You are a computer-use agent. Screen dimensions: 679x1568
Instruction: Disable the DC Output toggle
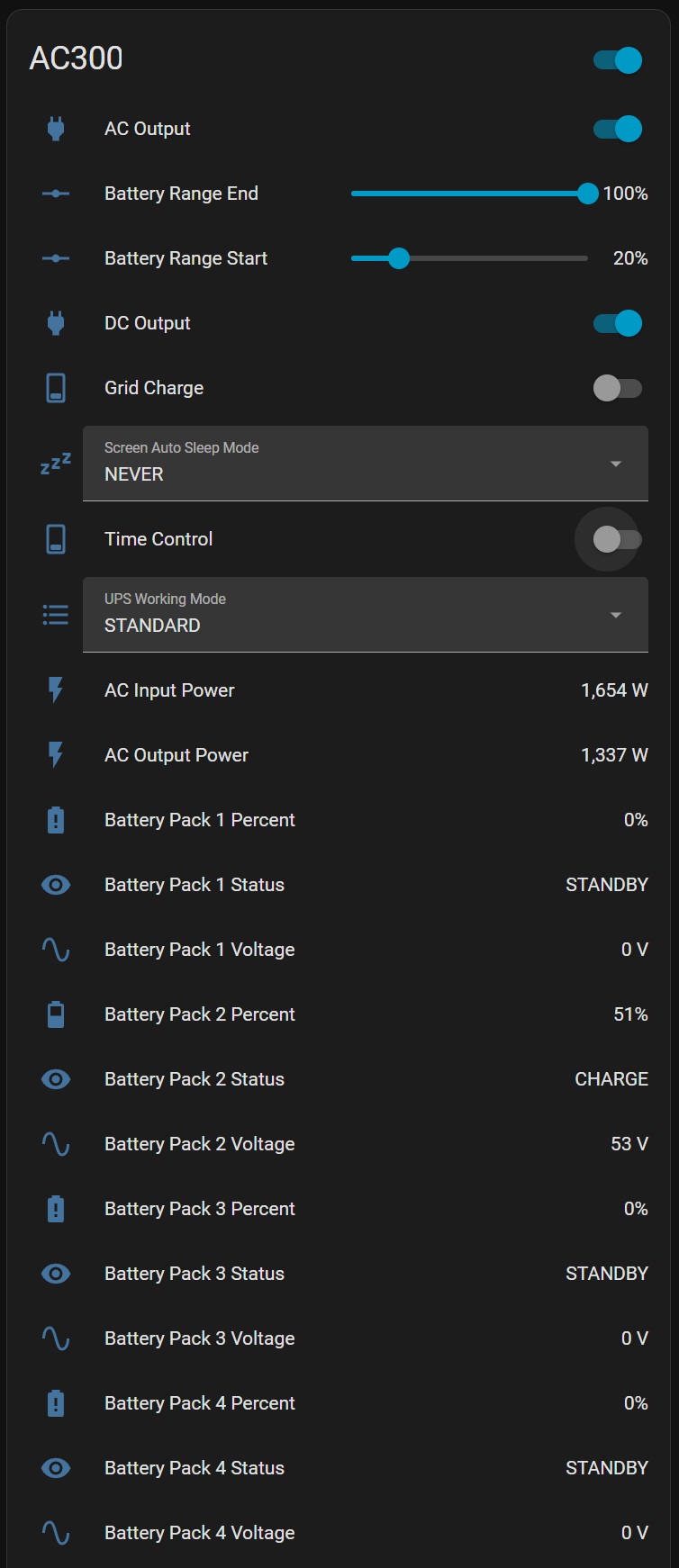[x=618, y=323]
